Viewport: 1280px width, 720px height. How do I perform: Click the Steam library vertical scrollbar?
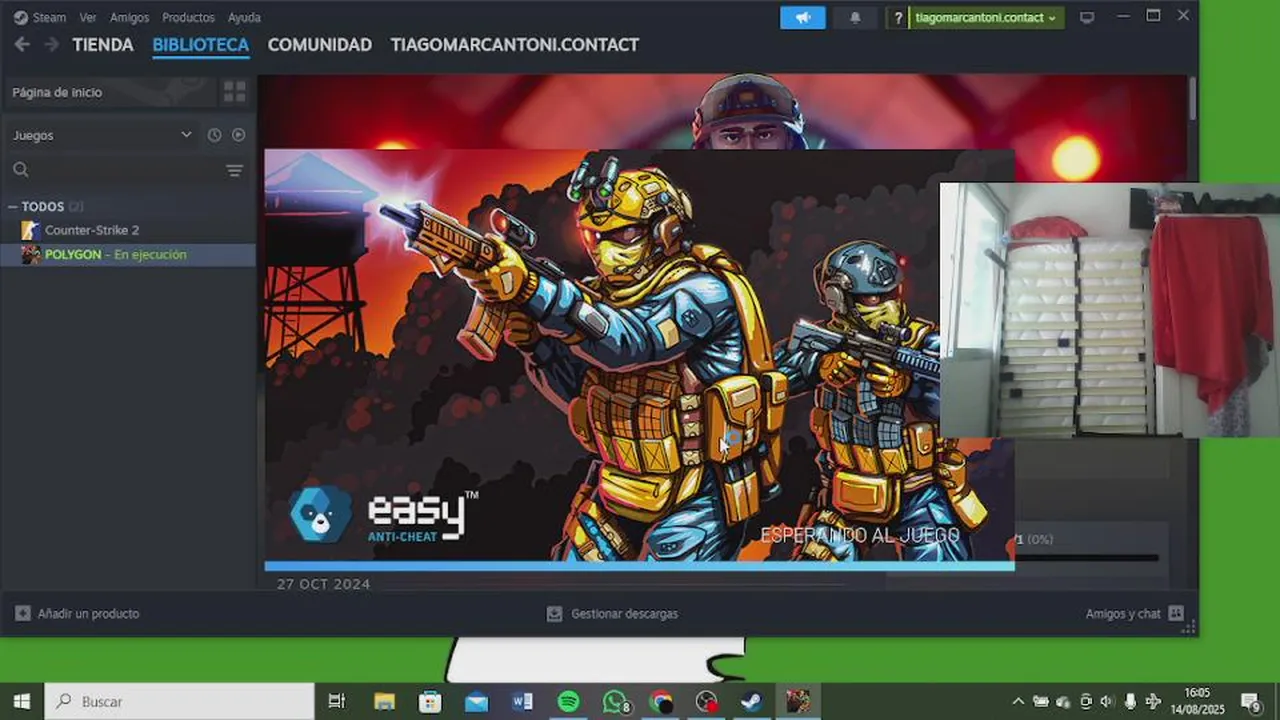[1192, 100]
